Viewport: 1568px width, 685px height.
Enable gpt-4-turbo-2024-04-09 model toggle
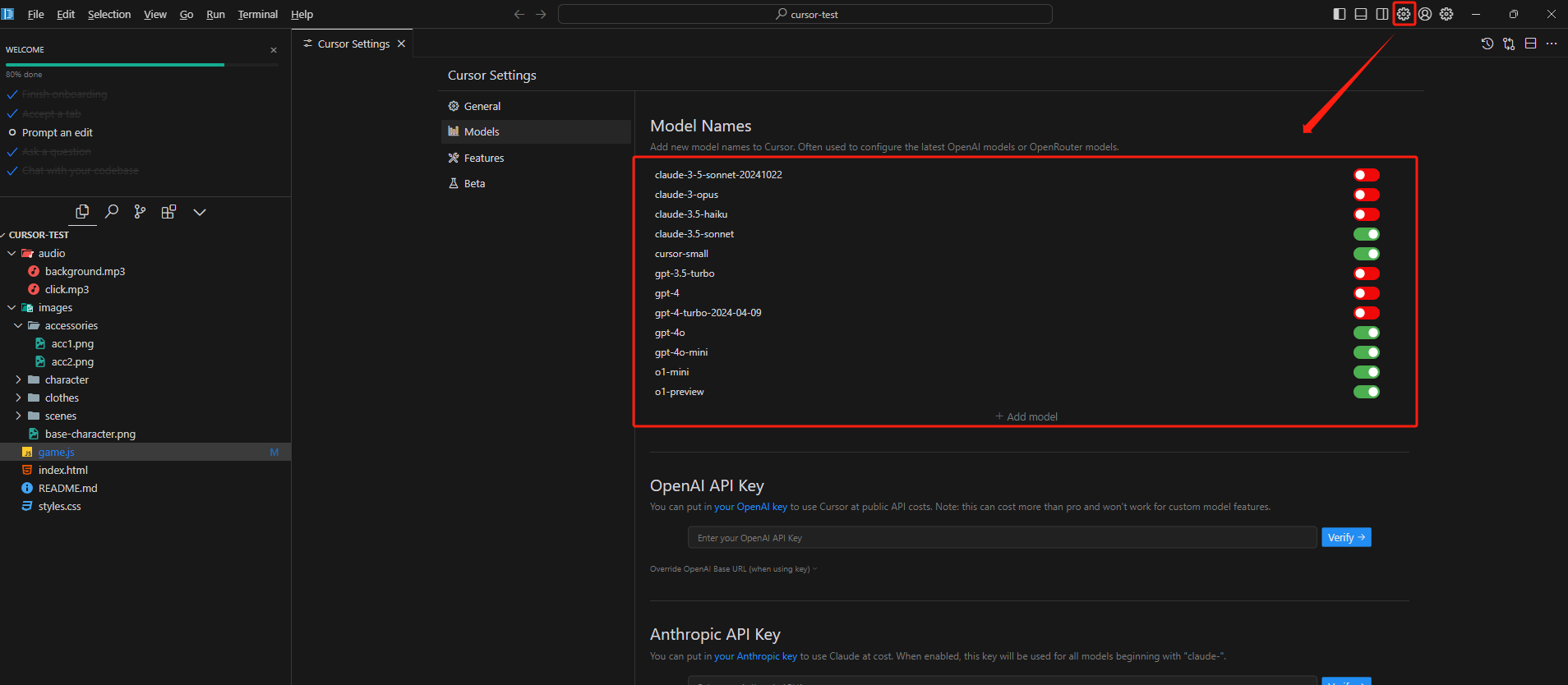point(1367,313)
